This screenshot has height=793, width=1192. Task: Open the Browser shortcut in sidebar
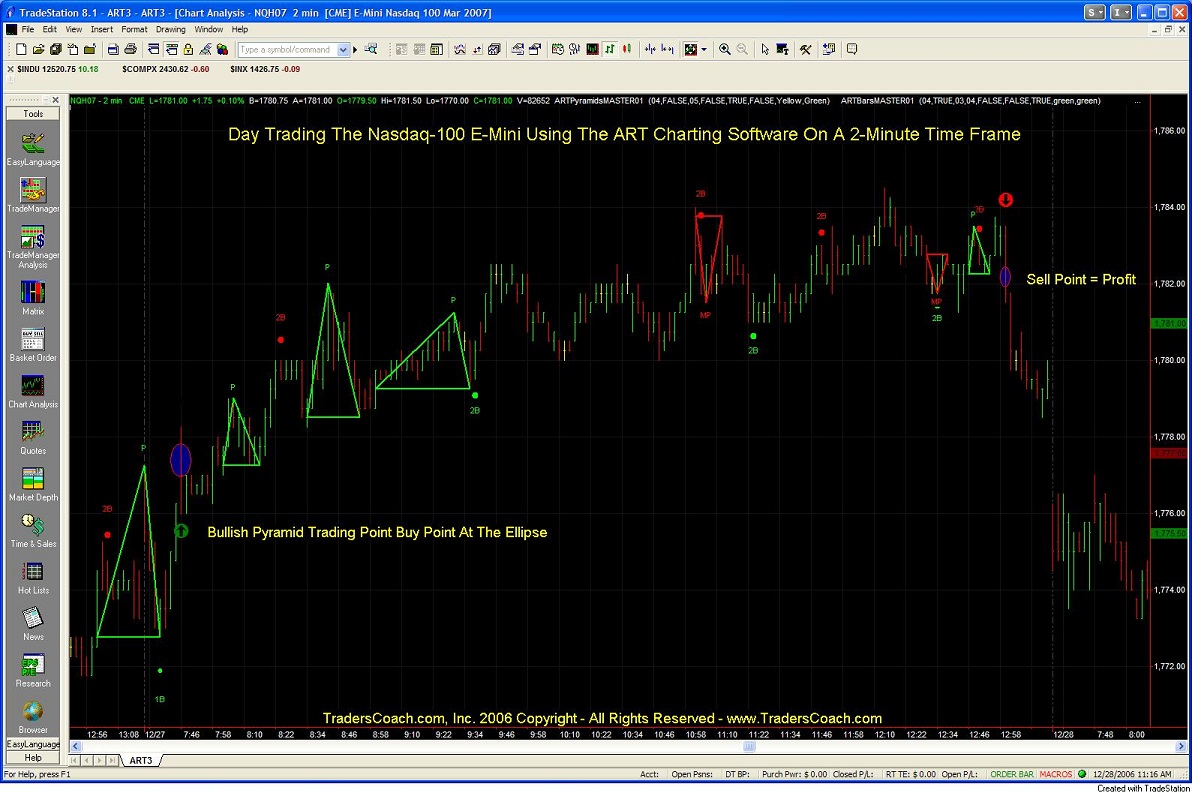(x=33, y=716)
